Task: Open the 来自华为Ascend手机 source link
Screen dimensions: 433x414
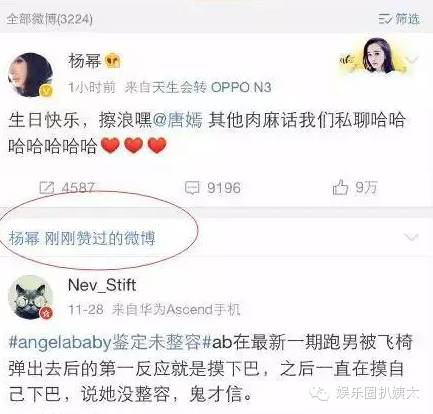Action: click(176, 310)
